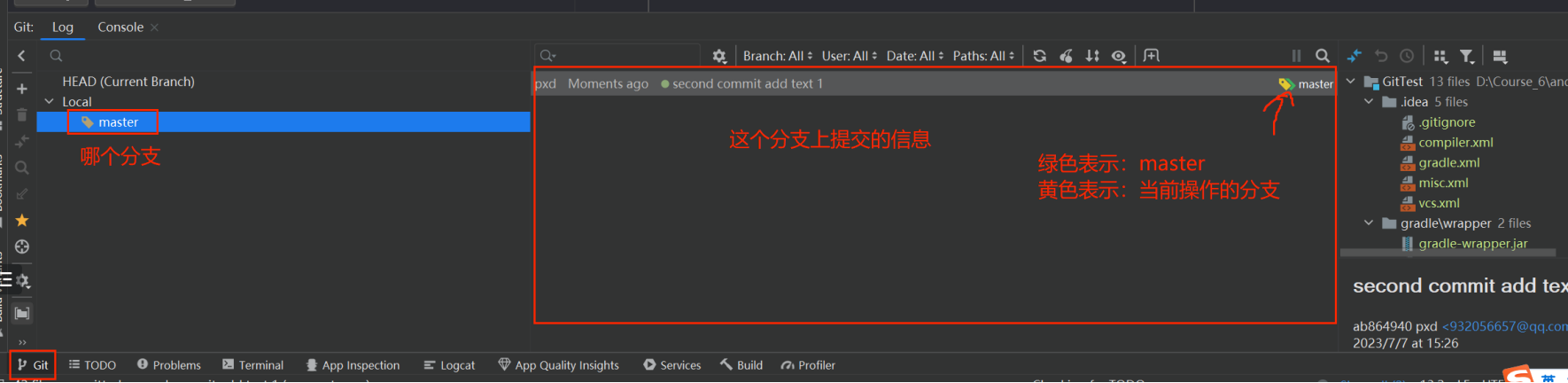Click the cherry-pick icon in the log toolbar
The image size is (1568, 383).
pos(1067,56)
